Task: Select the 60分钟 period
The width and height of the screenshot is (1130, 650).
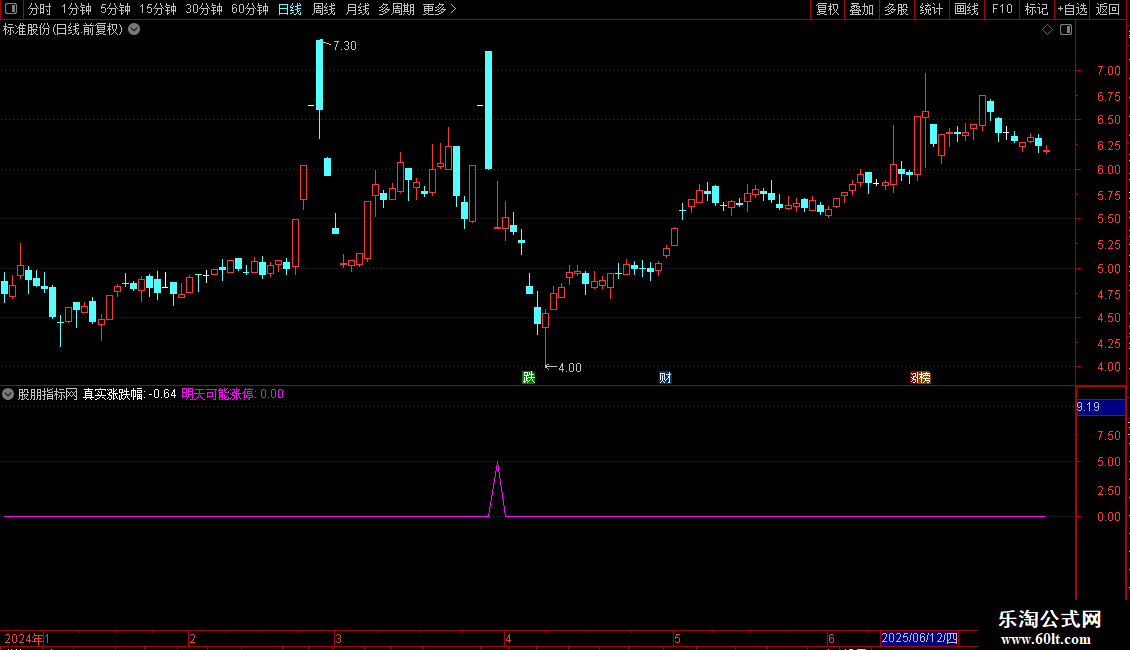Action: 250,9
